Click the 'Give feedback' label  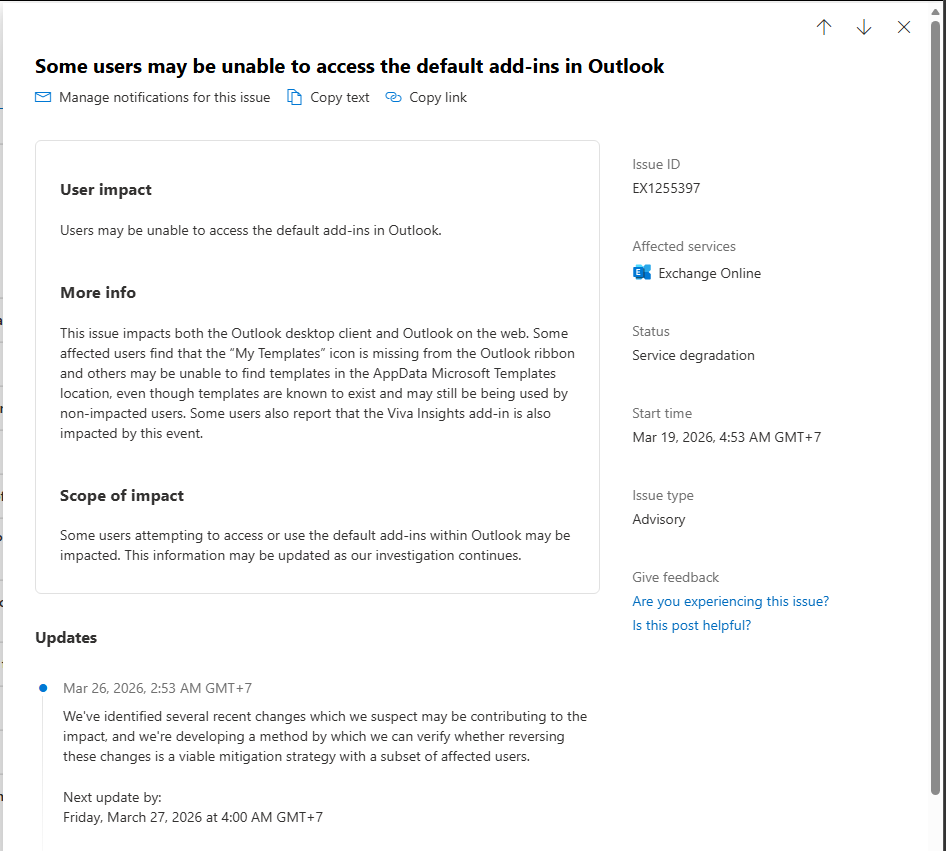(676, 577)
